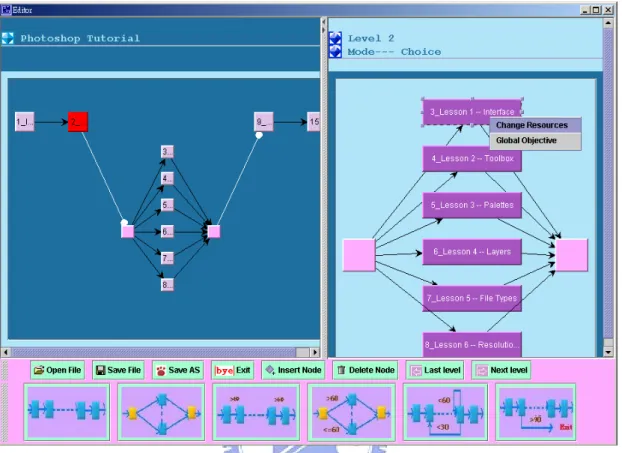The width and height of the screenshot is (622, 453).
Task: Click icon beside Mode--- Choice label
Action: click(335, 52)
